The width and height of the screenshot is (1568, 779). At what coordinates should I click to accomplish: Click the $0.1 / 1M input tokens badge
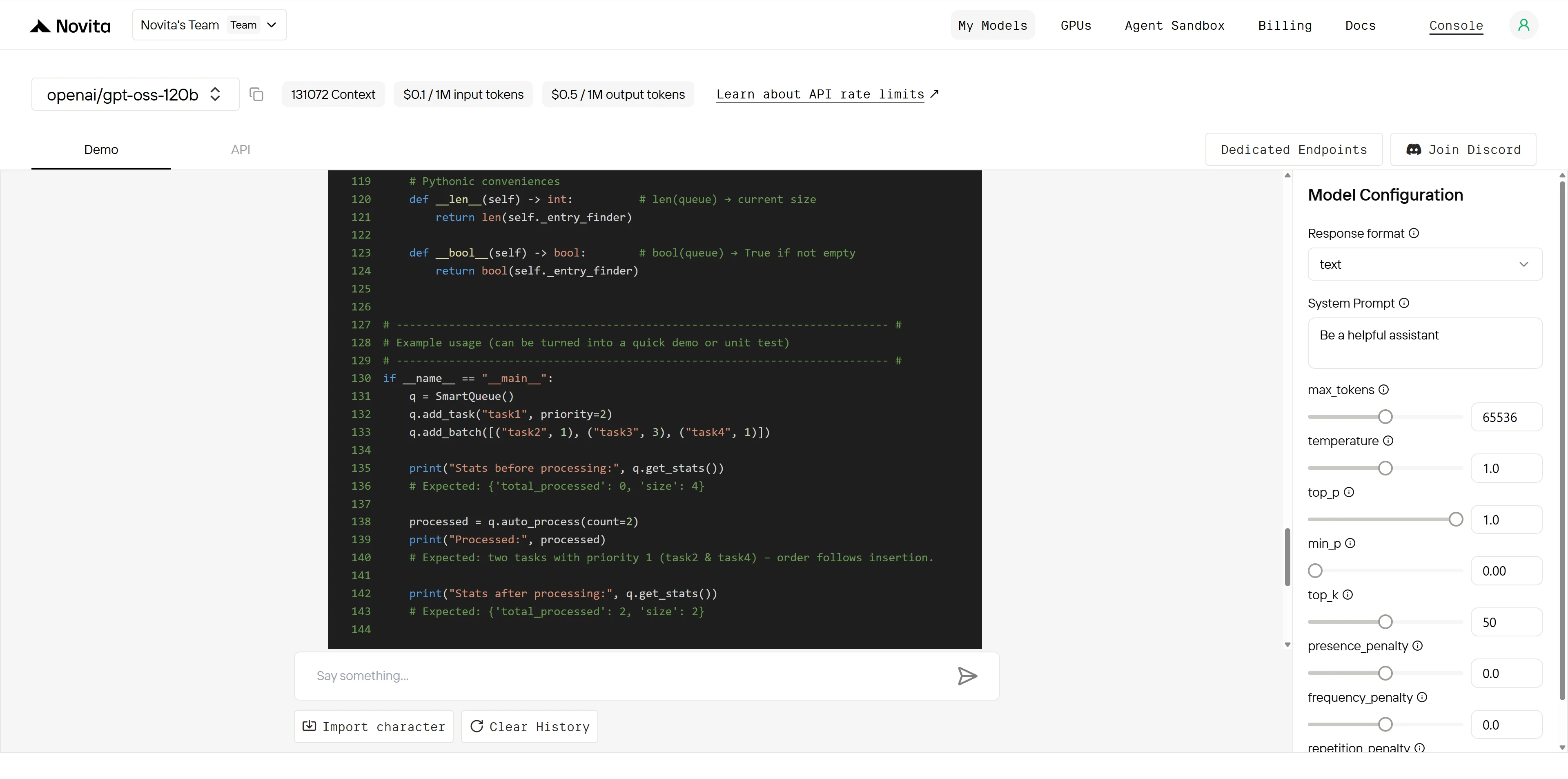point(463,94)
